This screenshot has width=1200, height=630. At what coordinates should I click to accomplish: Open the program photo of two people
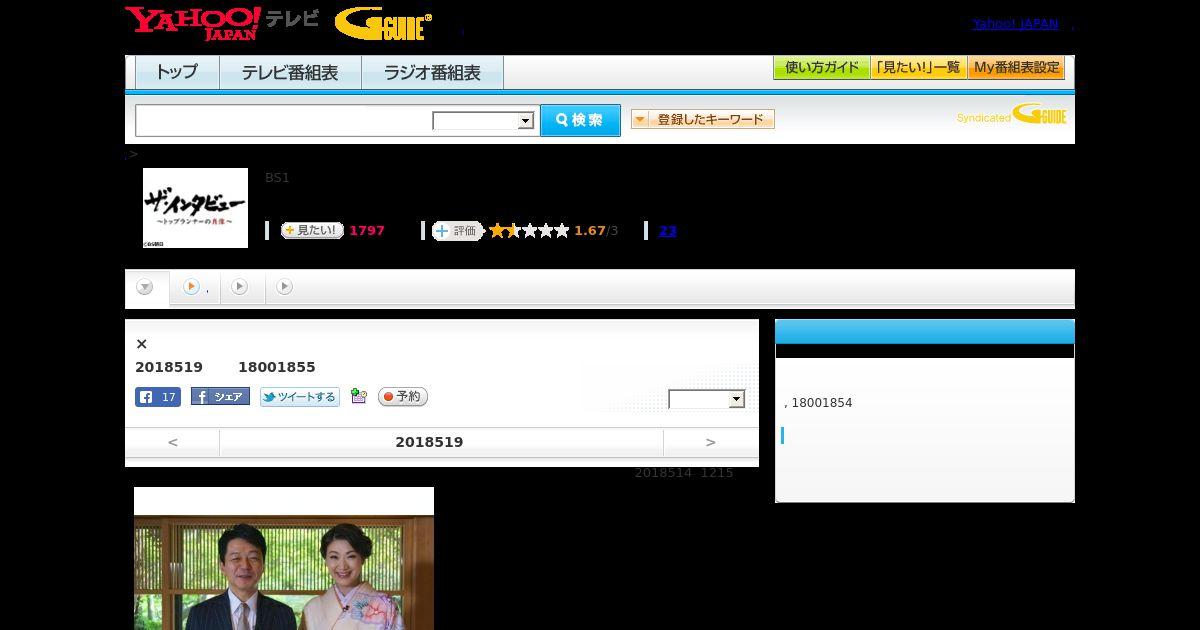[x=284, y=559]
